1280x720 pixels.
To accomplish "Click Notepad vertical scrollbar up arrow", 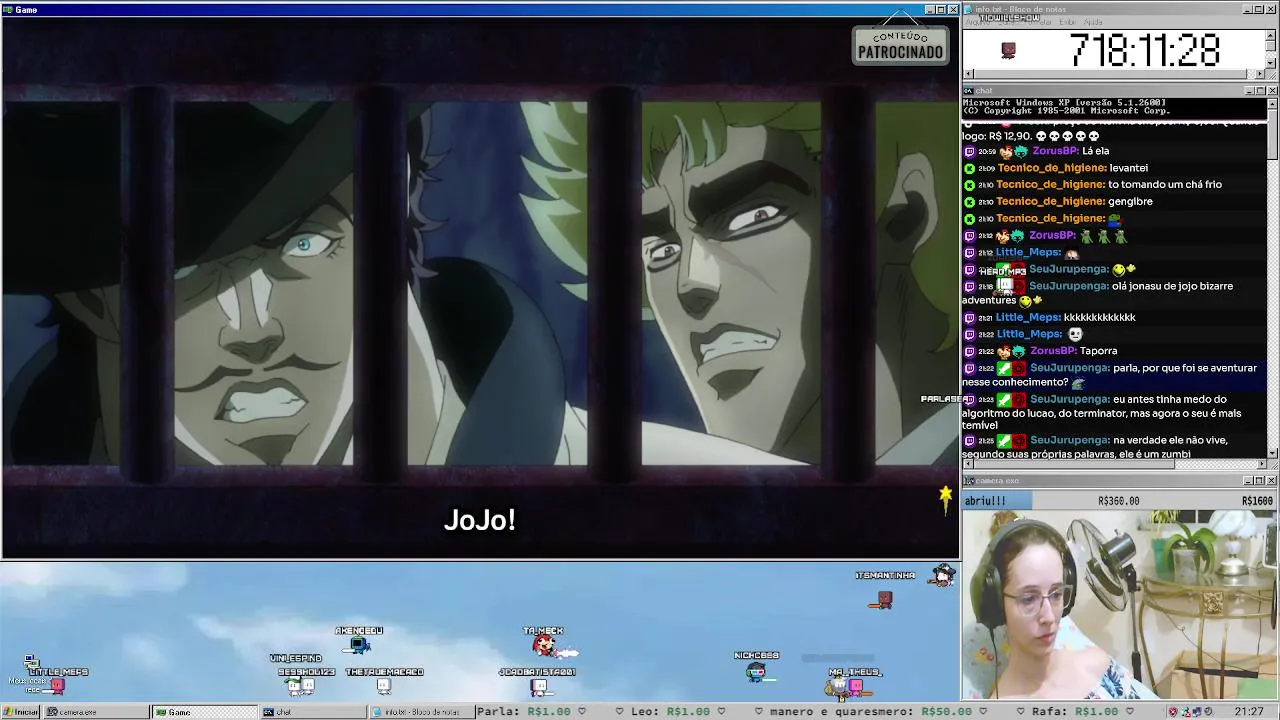I will point(1272,34).
